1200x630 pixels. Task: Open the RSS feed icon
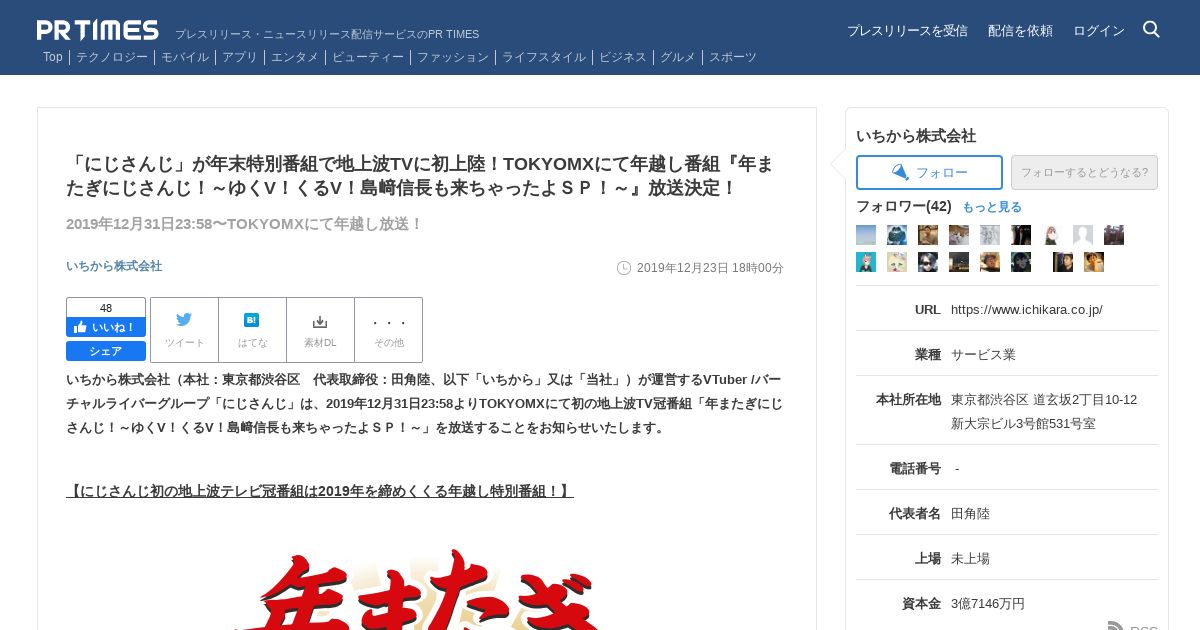(x=1116, y=626)
